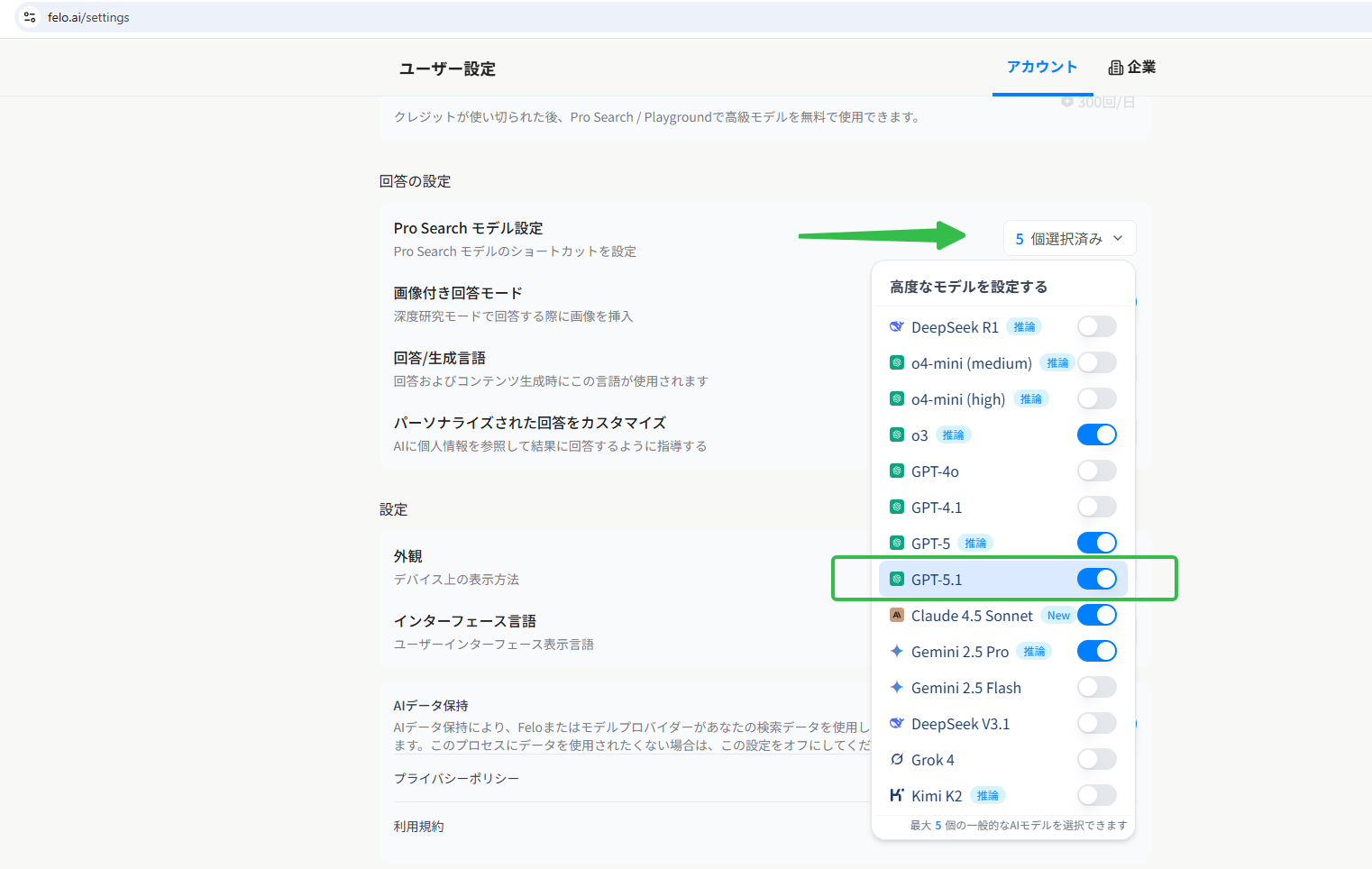This screenshot has width=1372, height=869.
Task: Switch to the アカウント tab
Action: (1041, 67)
